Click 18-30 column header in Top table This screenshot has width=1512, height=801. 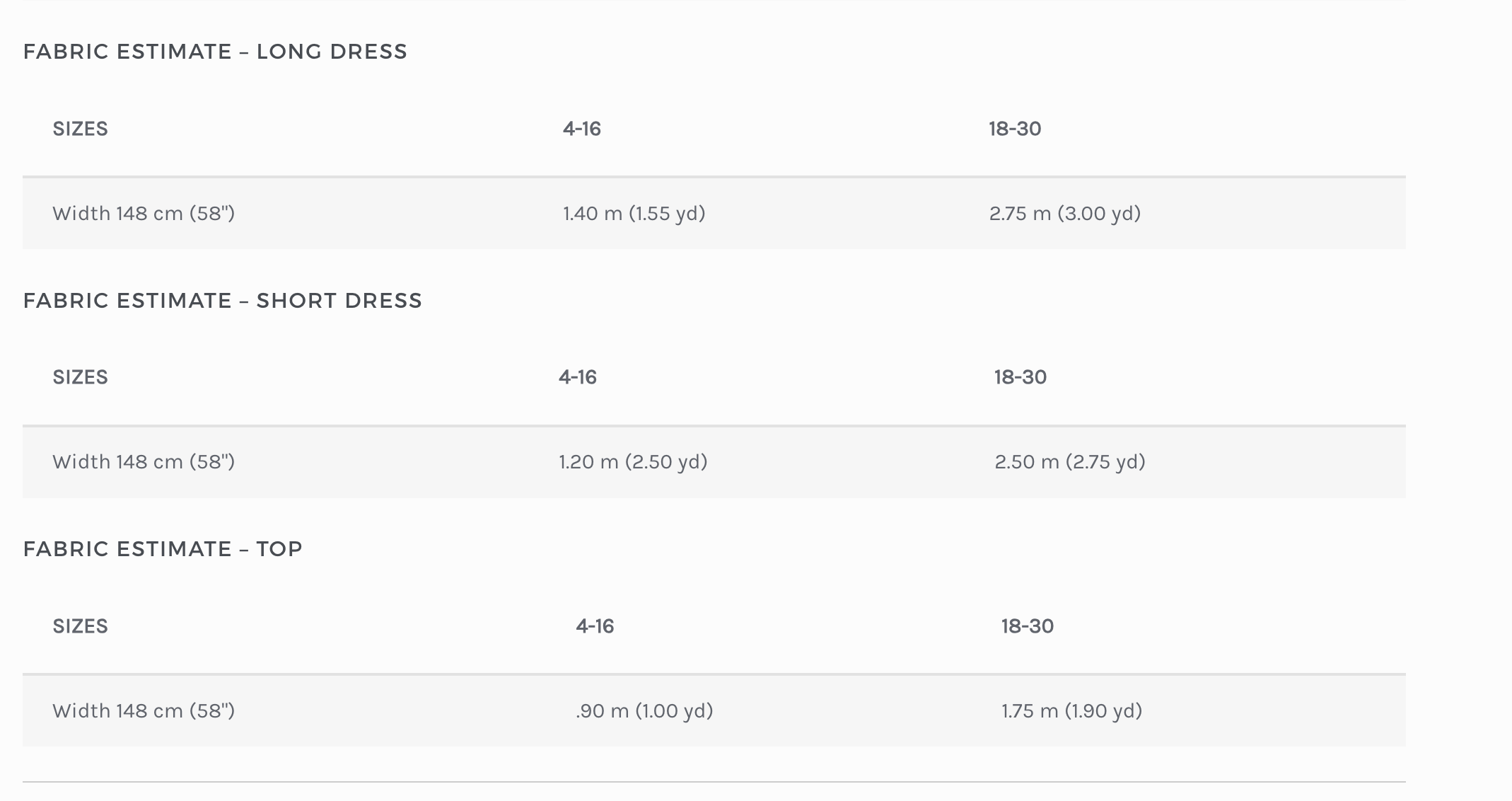pyautogui.click(x=1027, y=626)
